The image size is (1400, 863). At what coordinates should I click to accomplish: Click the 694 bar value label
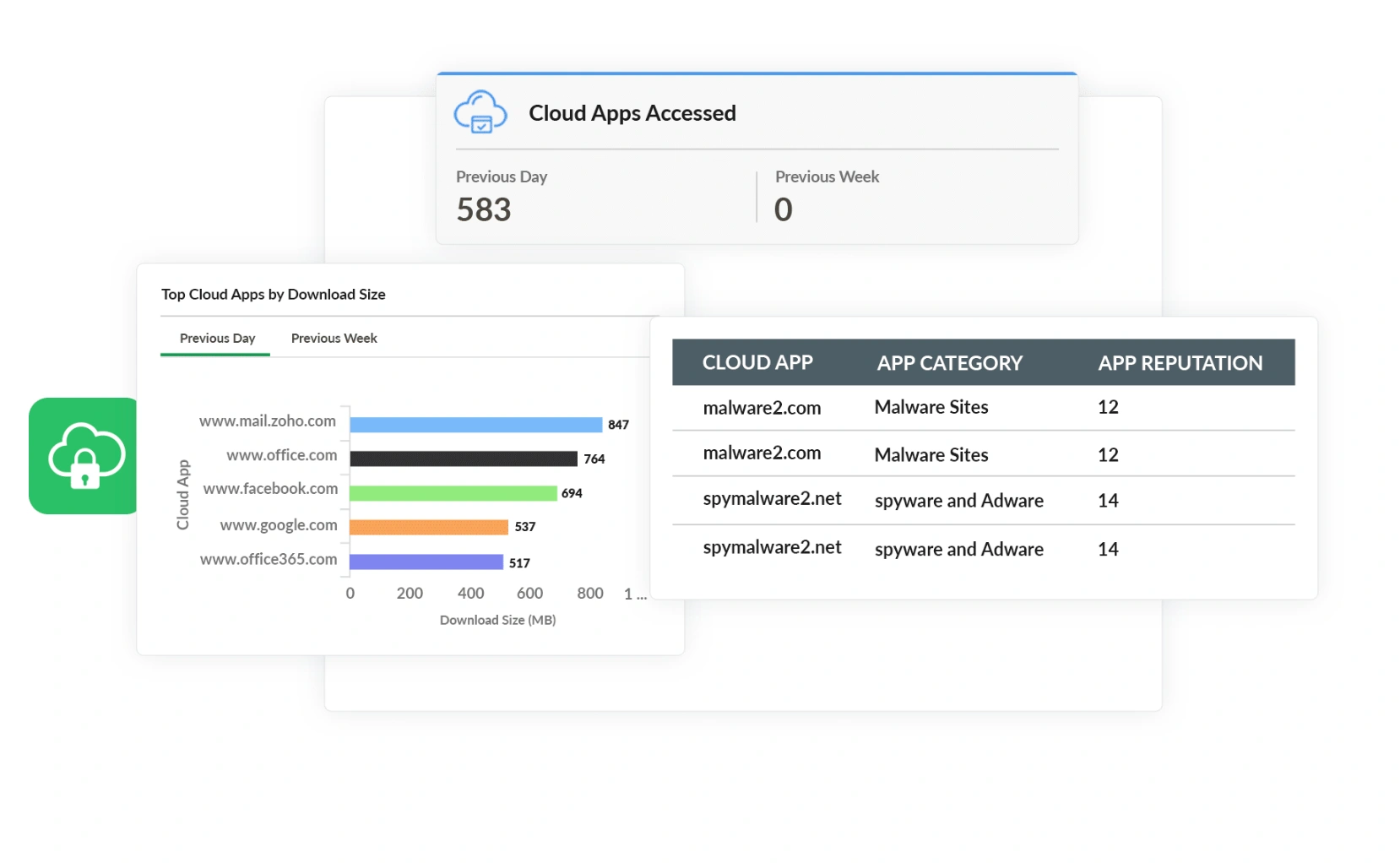click(x=572, y=493)
